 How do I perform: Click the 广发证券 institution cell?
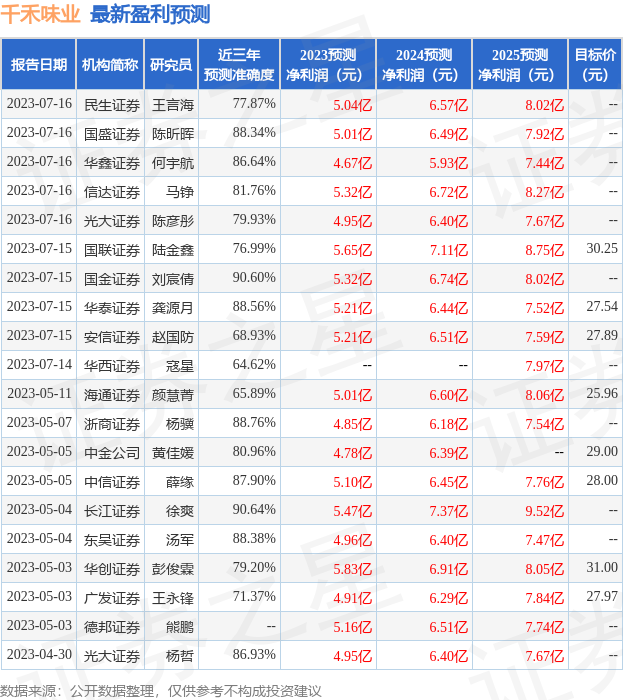(112, 599)
